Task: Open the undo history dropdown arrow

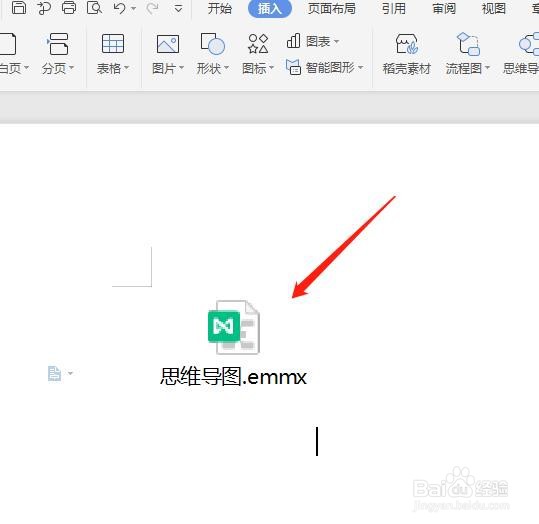Action: (x=134, y=9)
